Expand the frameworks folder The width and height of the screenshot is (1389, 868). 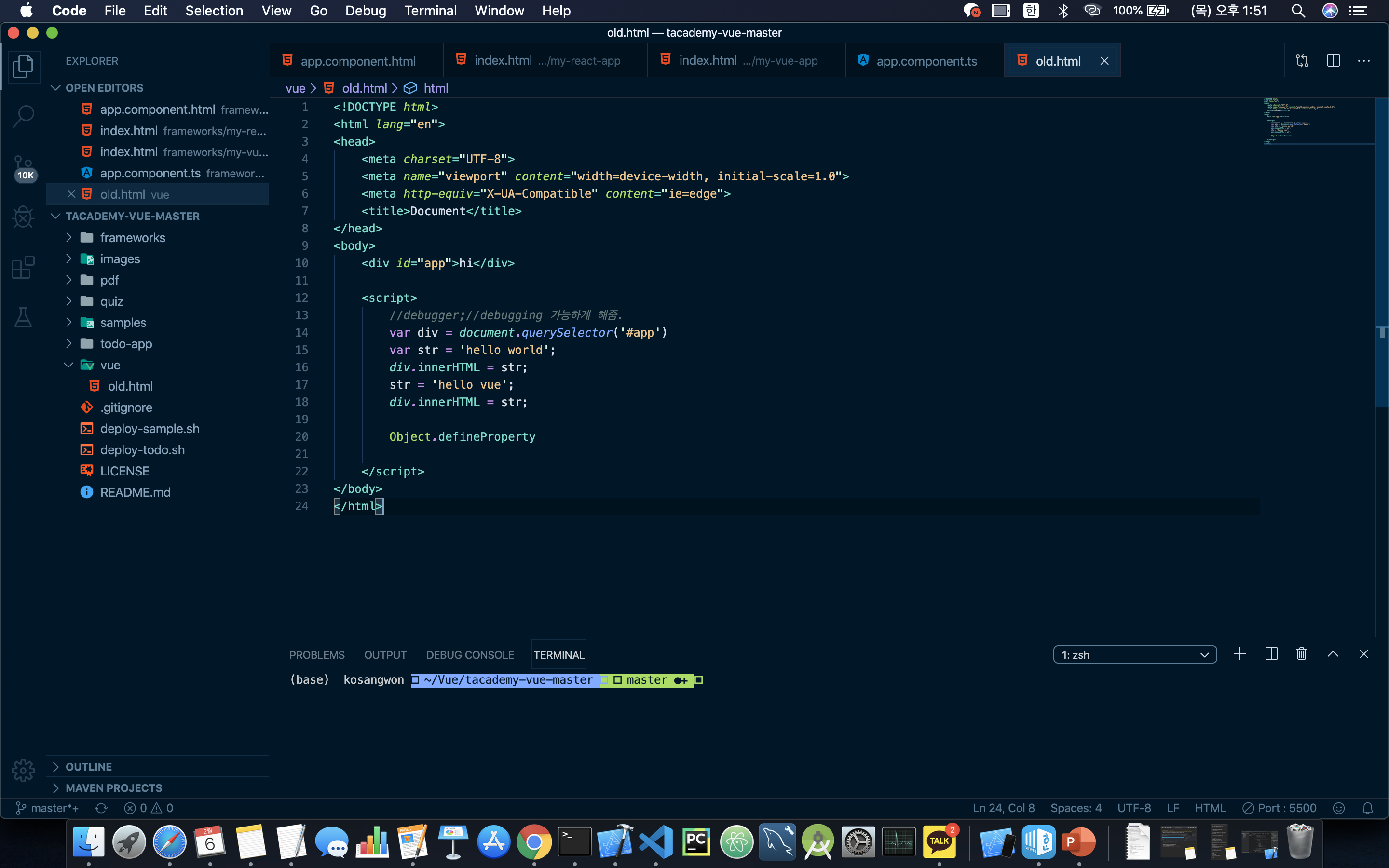tap(132, 238)
